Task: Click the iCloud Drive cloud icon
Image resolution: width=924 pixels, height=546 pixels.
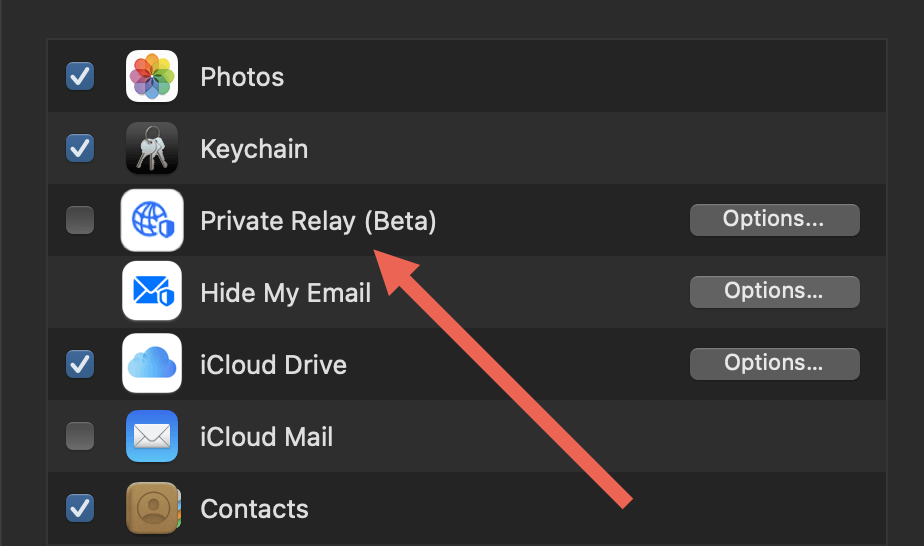Action: pos(152,363)
